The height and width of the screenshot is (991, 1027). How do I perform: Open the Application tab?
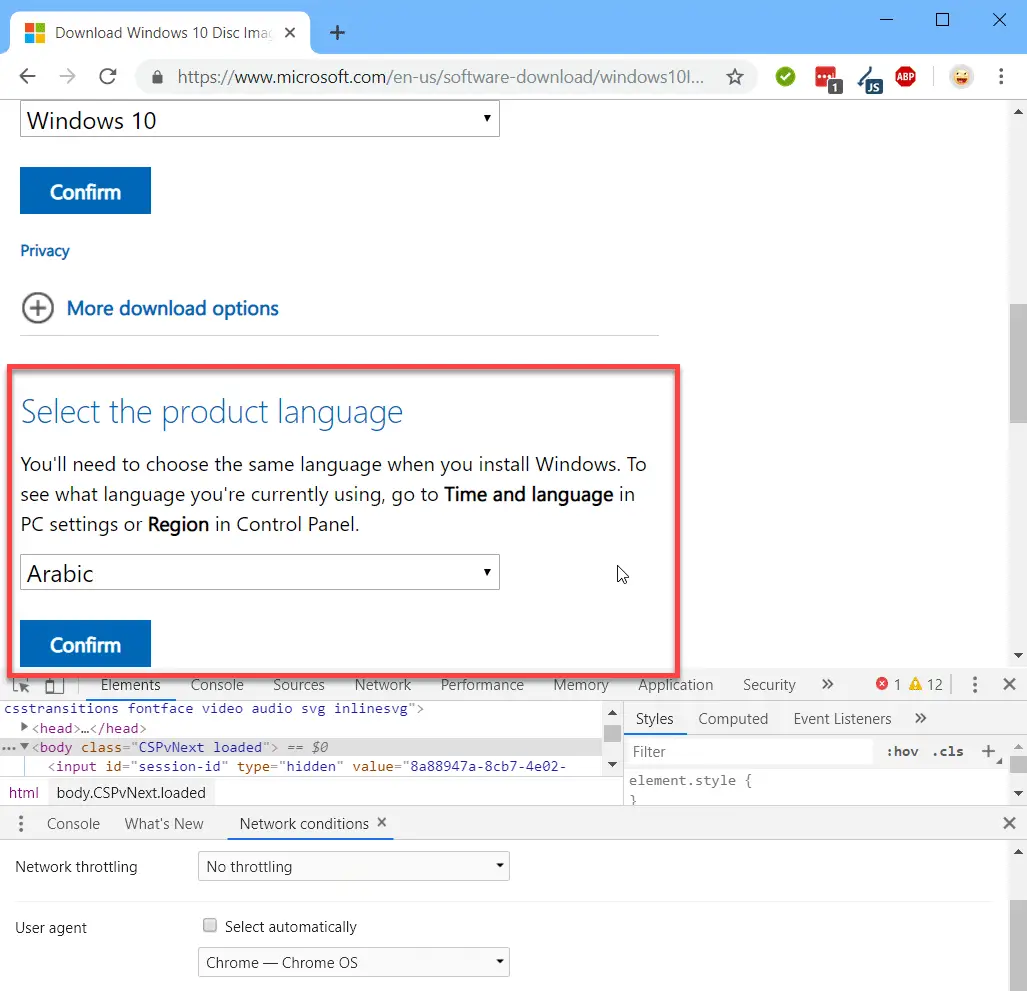click(675, 685)
